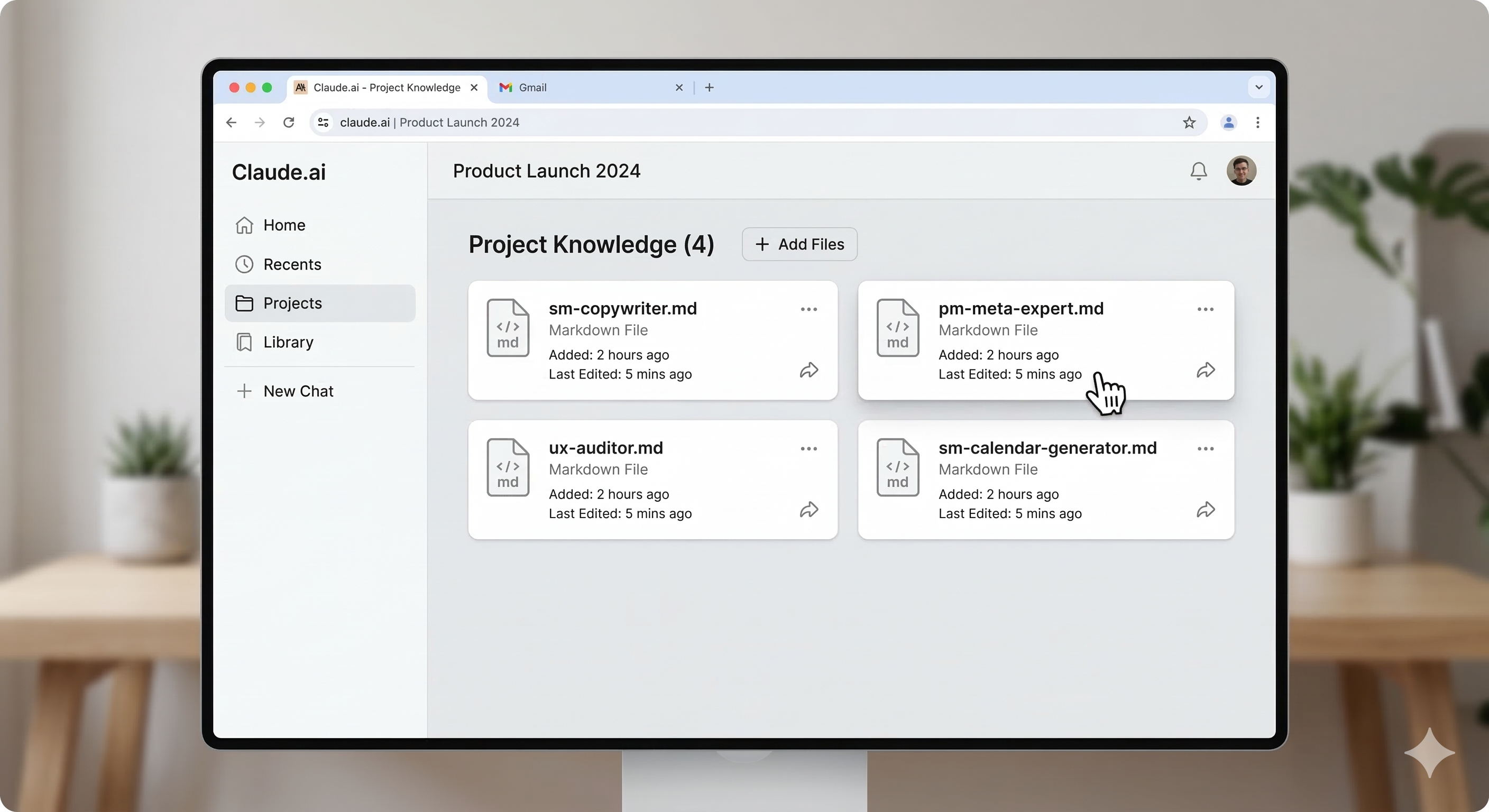Click the address bar URL field
The image size is (1489, 812).
(757, 123)
